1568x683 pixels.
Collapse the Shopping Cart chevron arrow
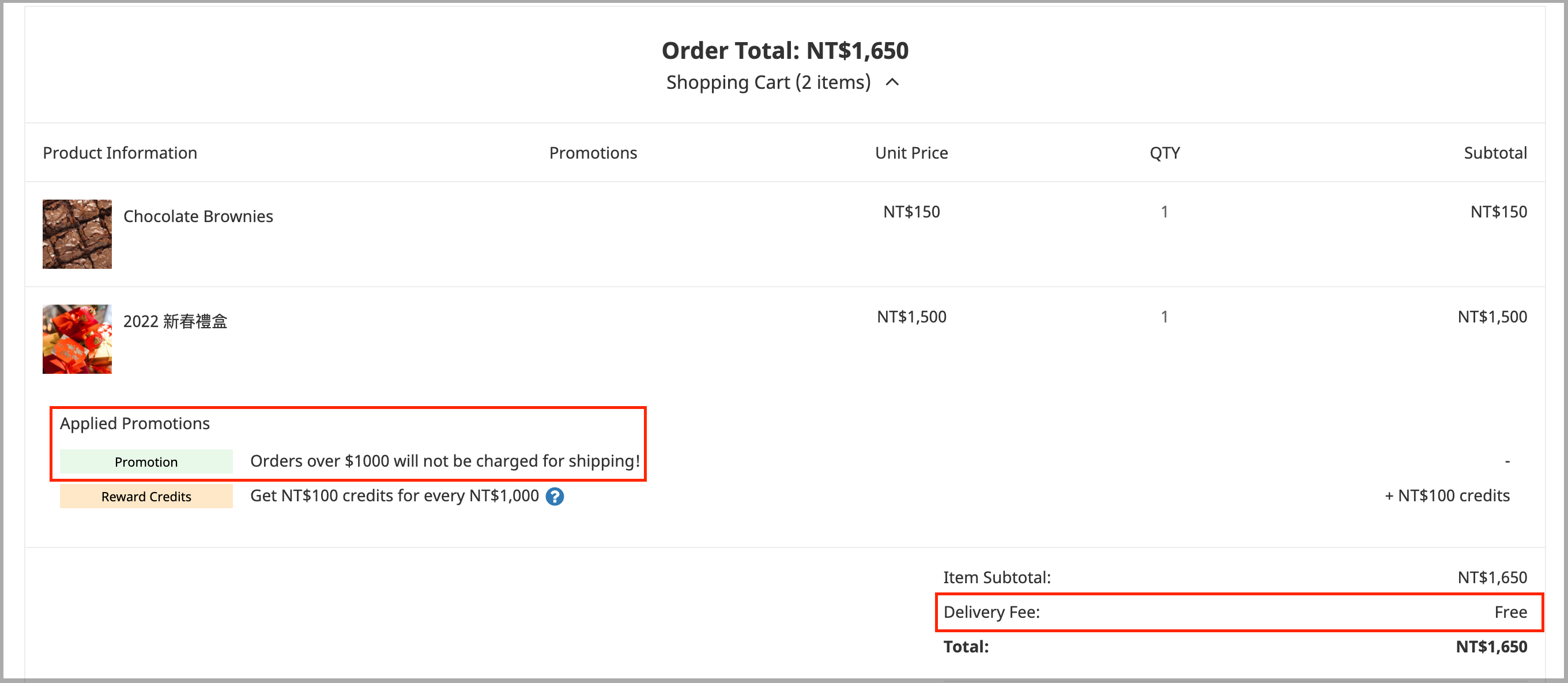point(892,82)
